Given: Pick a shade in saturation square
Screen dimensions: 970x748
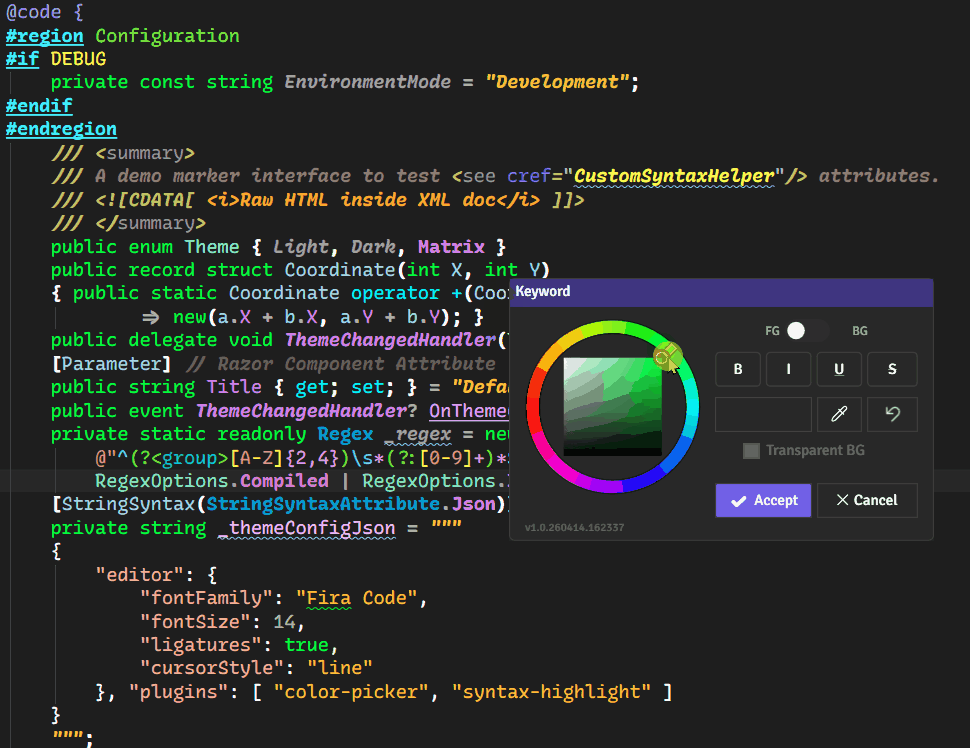Looking at the screenshot, I should pos(612,406).
